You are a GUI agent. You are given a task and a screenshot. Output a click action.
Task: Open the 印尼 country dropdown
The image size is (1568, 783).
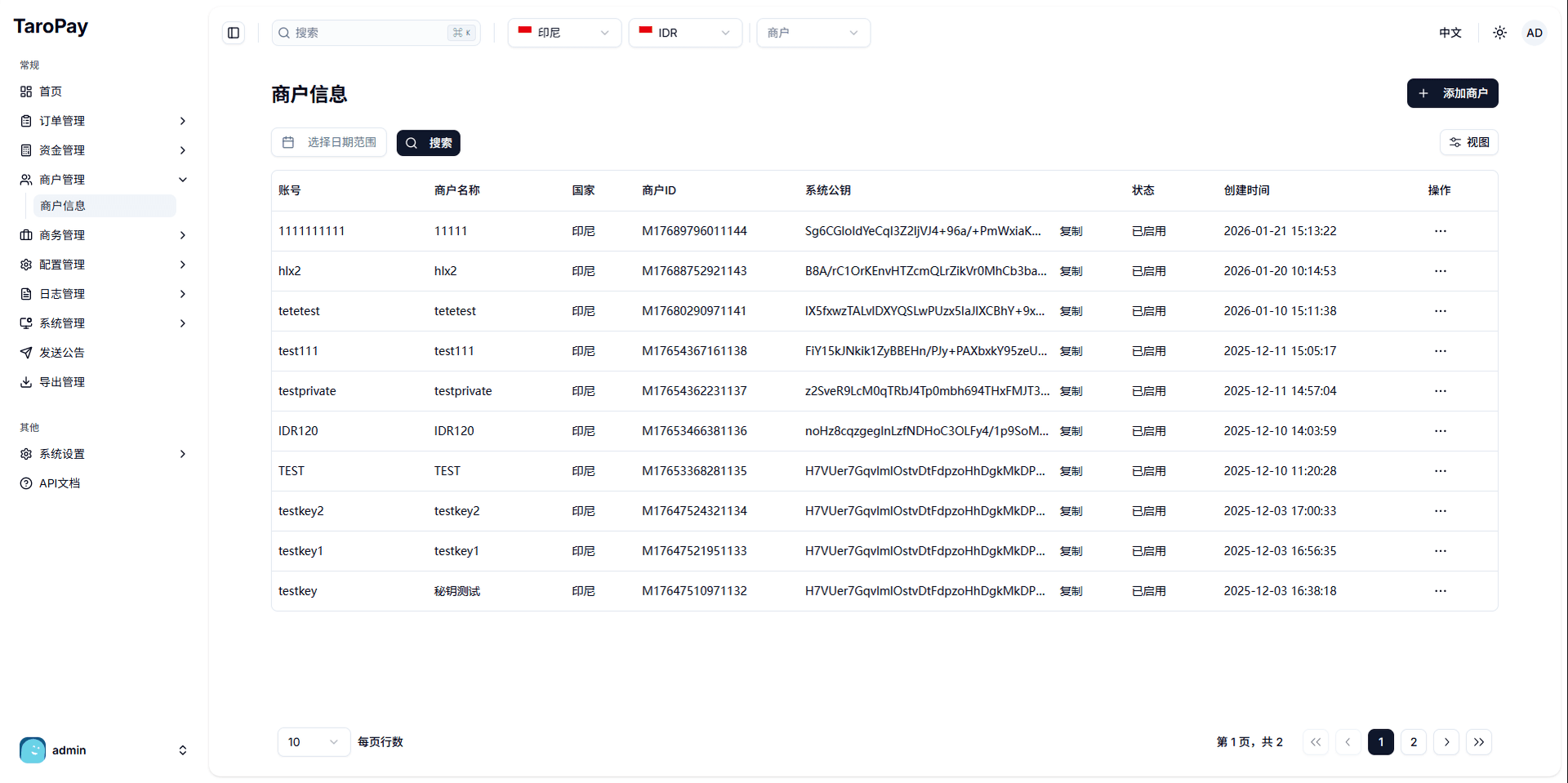(x=563, y=33)
